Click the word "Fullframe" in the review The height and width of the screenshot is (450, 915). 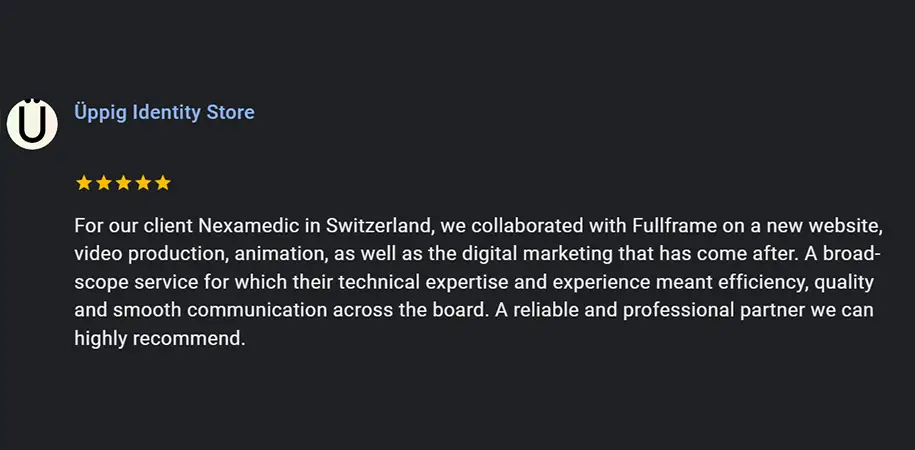pyautogui.click(x=671, y=225)
